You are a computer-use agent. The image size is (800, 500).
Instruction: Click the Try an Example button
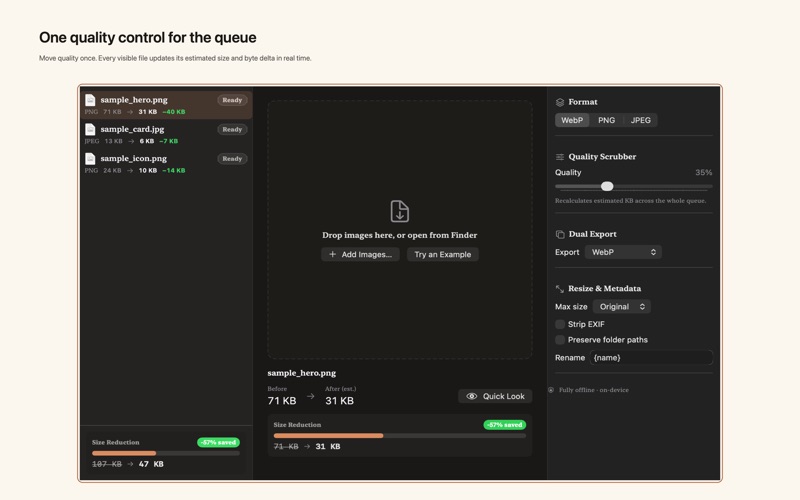pos(442,254)
